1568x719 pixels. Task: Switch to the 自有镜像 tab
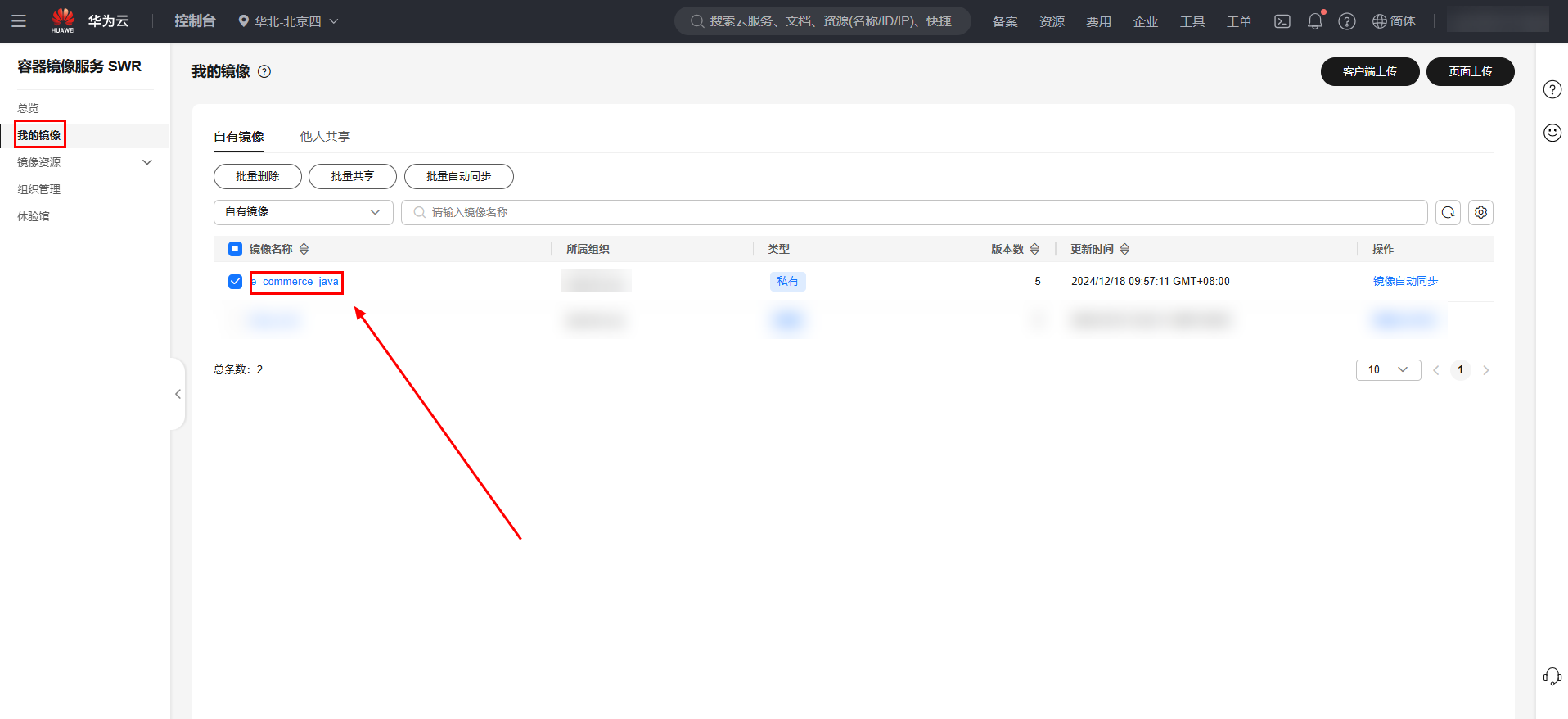(x=239, y=137)
